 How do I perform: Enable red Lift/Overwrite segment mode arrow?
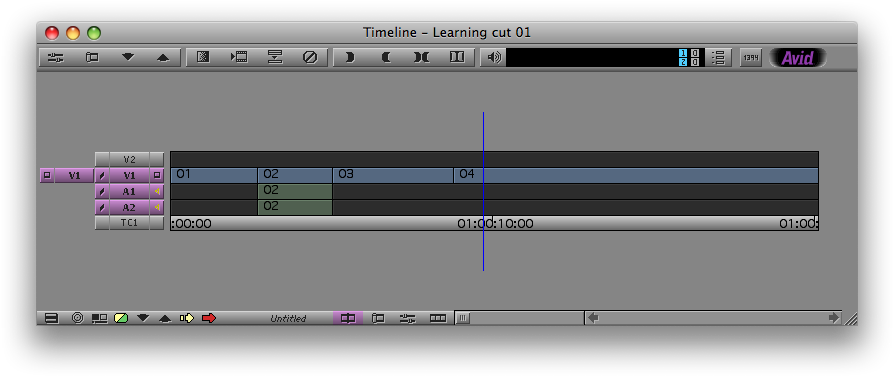point(209,318)
